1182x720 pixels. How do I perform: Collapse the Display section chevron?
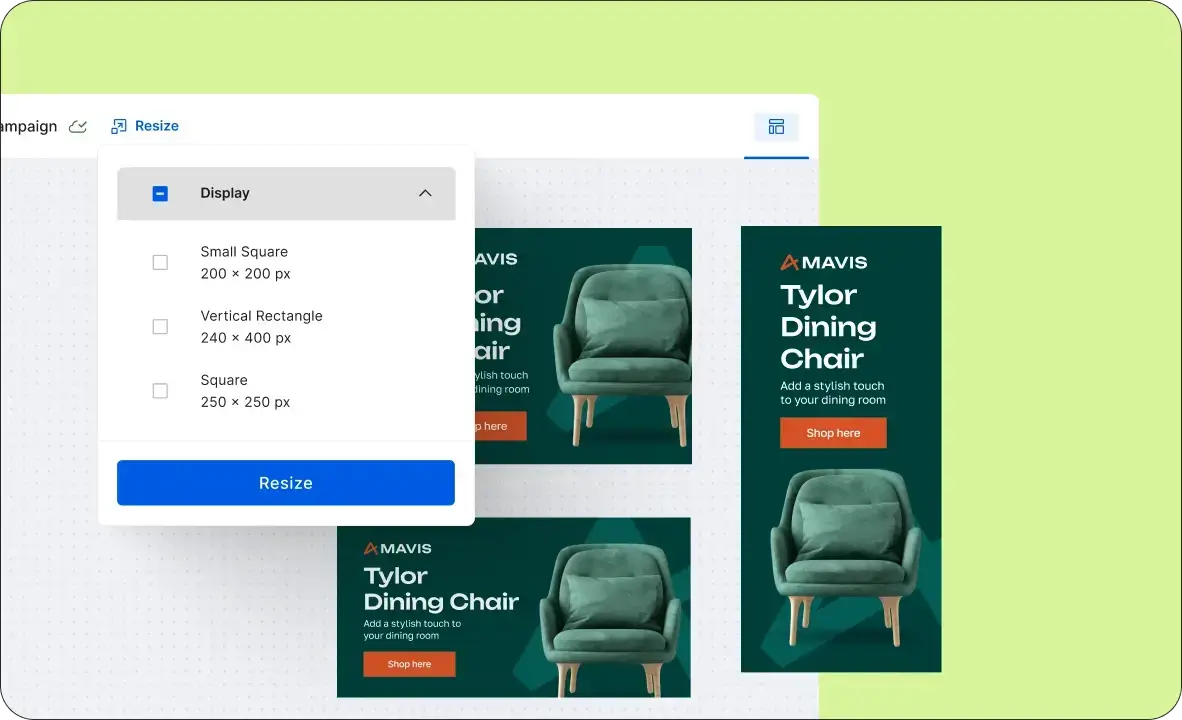[x=425, y=193]
